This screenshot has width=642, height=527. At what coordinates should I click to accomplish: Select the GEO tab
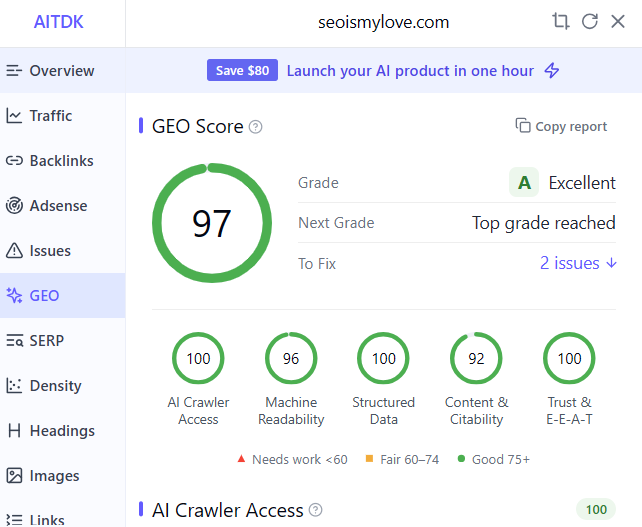[x=63, y=296]
